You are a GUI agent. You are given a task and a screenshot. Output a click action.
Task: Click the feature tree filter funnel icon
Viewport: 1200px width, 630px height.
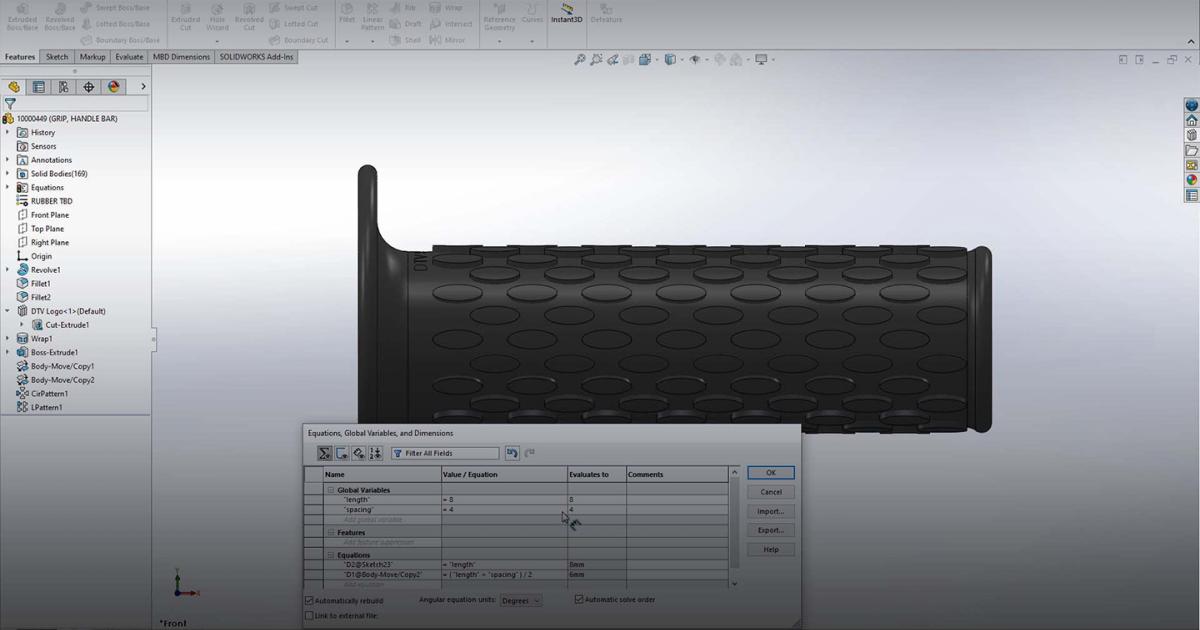[10, 103]
